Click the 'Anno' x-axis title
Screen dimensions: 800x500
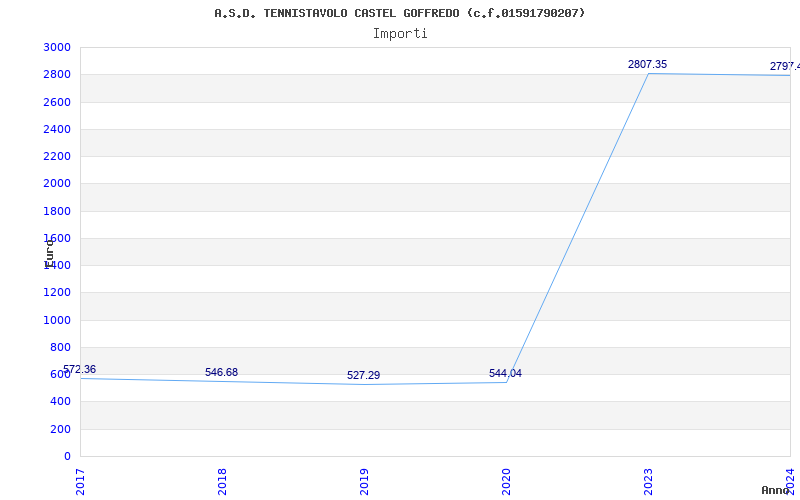click(x=776, y=490)
